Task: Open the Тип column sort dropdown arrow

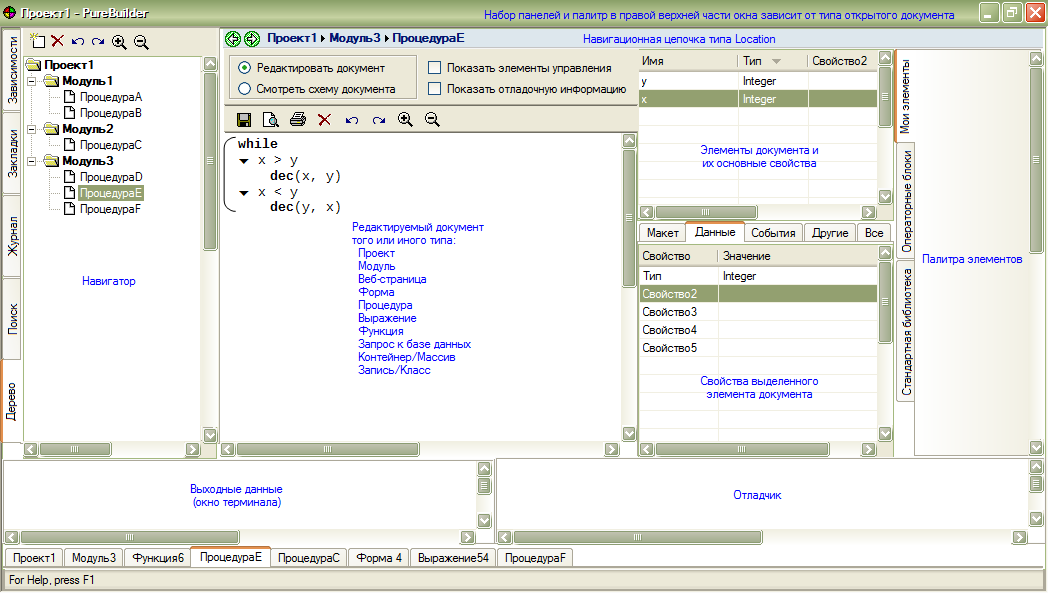Action: click(776, 62)
